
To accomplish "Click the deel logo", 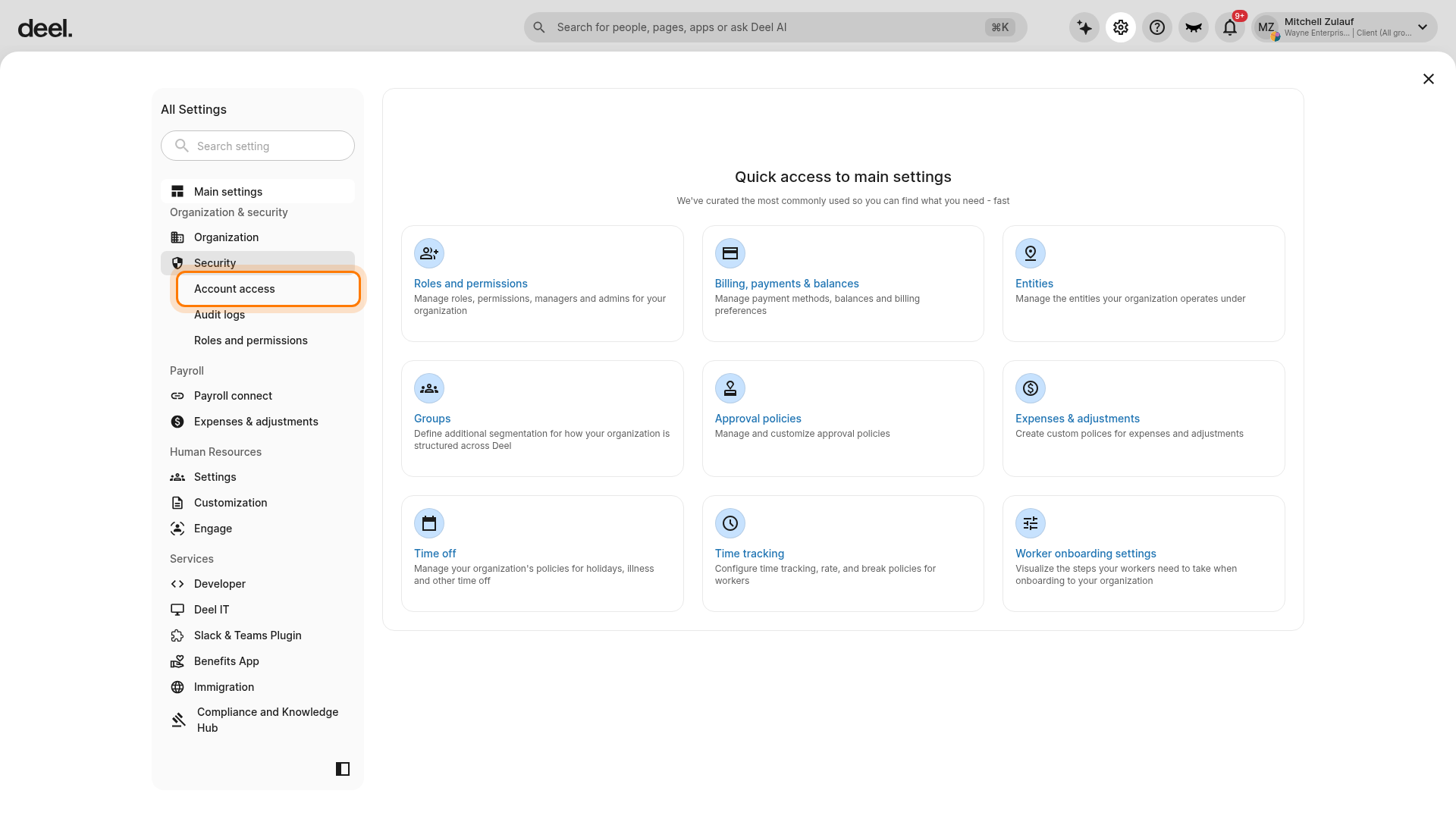I will 45,29.
